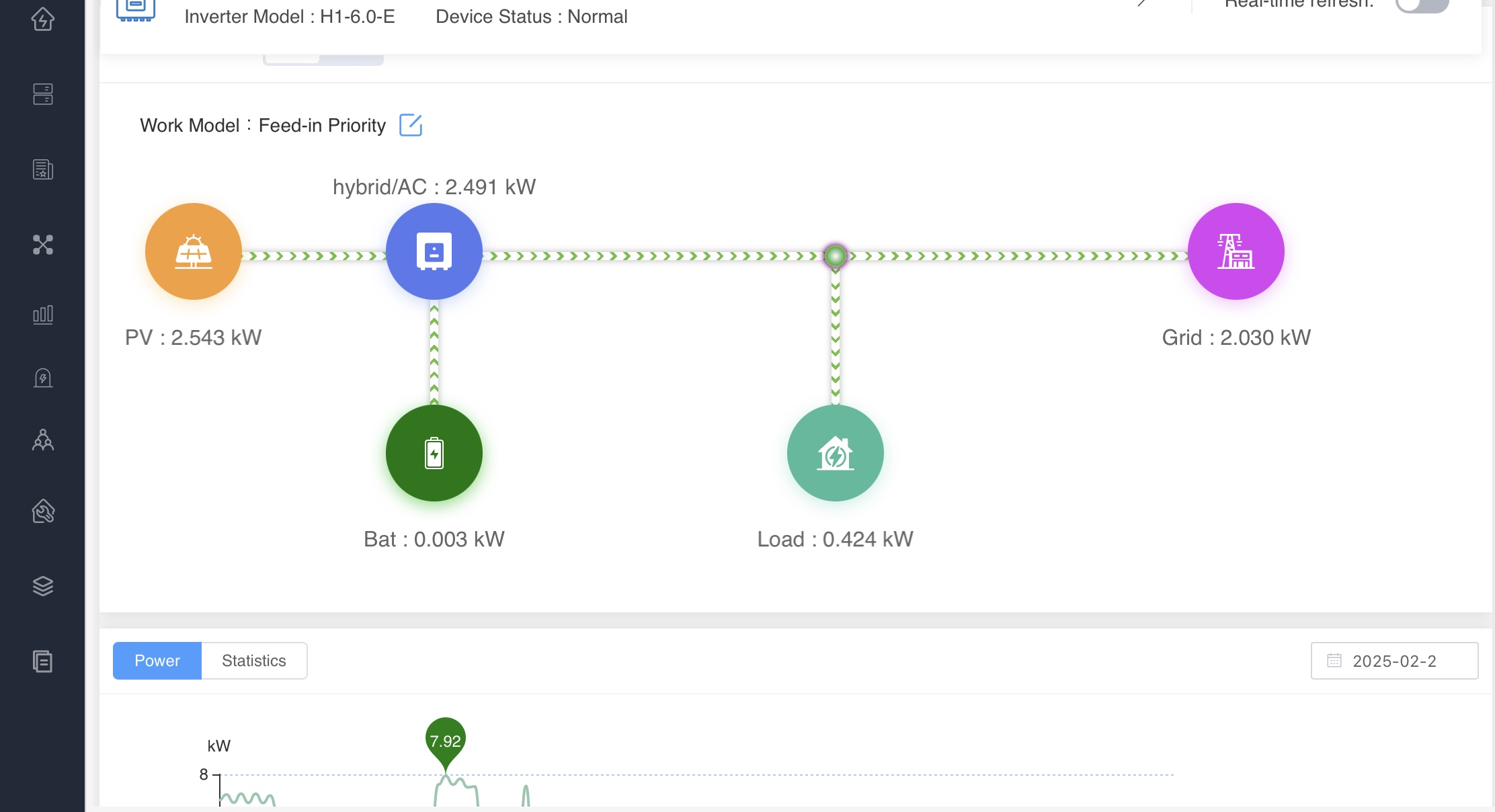Click the purple Grid tower node
The height and width of the screenshot is (812, 1495).
click(x=1236, y=251)
